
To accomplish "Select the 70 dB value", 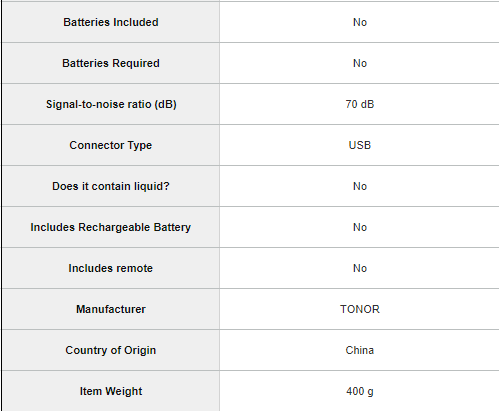I will pyautogui.click(x=360, y=104).
